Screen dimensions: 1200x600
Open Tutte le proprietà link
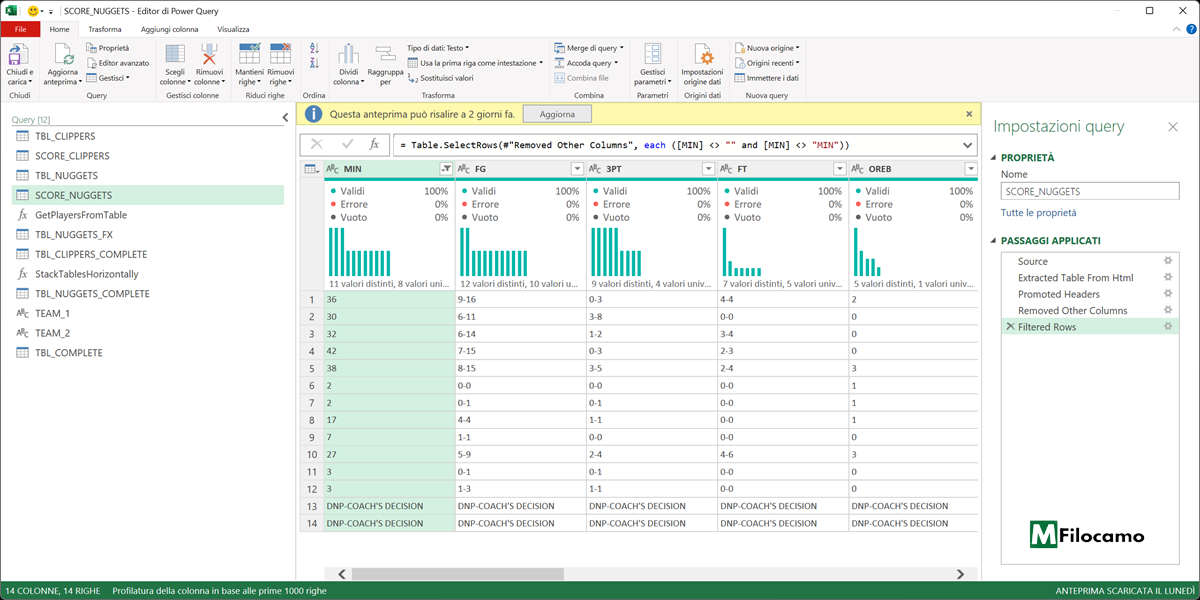[x=1038, y=213]
